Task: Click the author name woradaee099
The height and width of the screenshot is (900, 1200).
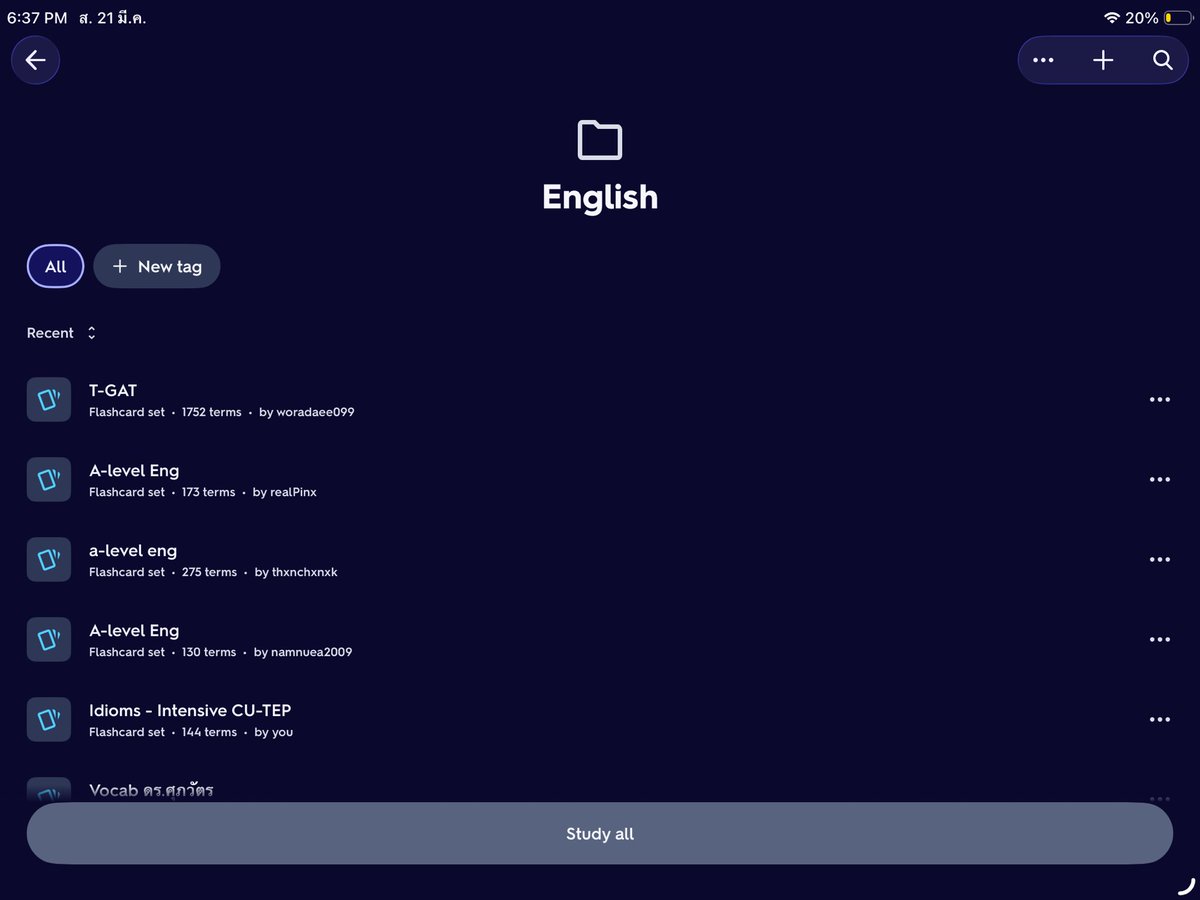Action: pyautogui.click(x=315, y=412)
